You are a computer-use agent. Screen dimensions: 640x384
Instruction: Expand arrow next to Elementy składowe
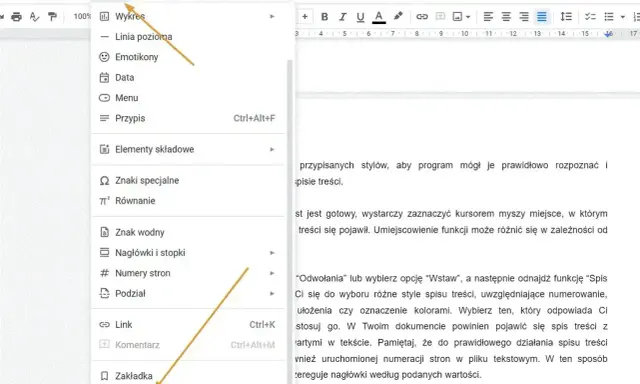coord(272,149)
